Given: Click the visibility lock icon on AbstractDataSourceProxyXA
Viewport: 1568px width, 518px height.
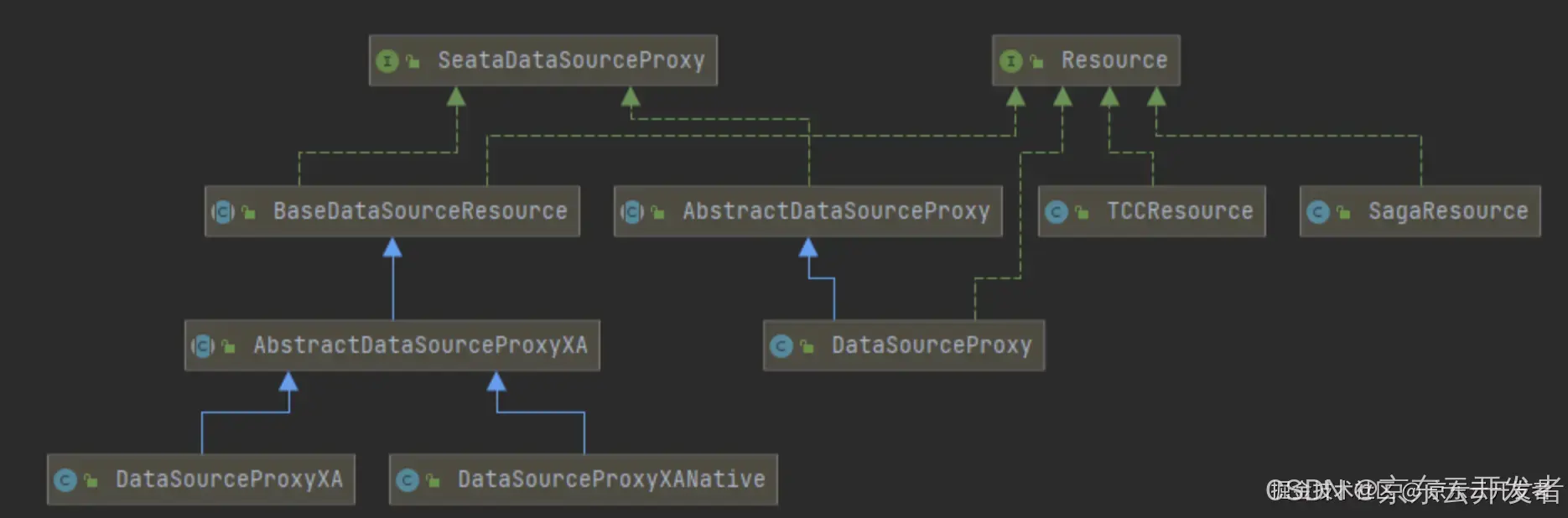Looking at the screenshot, I should [x=228, y=346].
